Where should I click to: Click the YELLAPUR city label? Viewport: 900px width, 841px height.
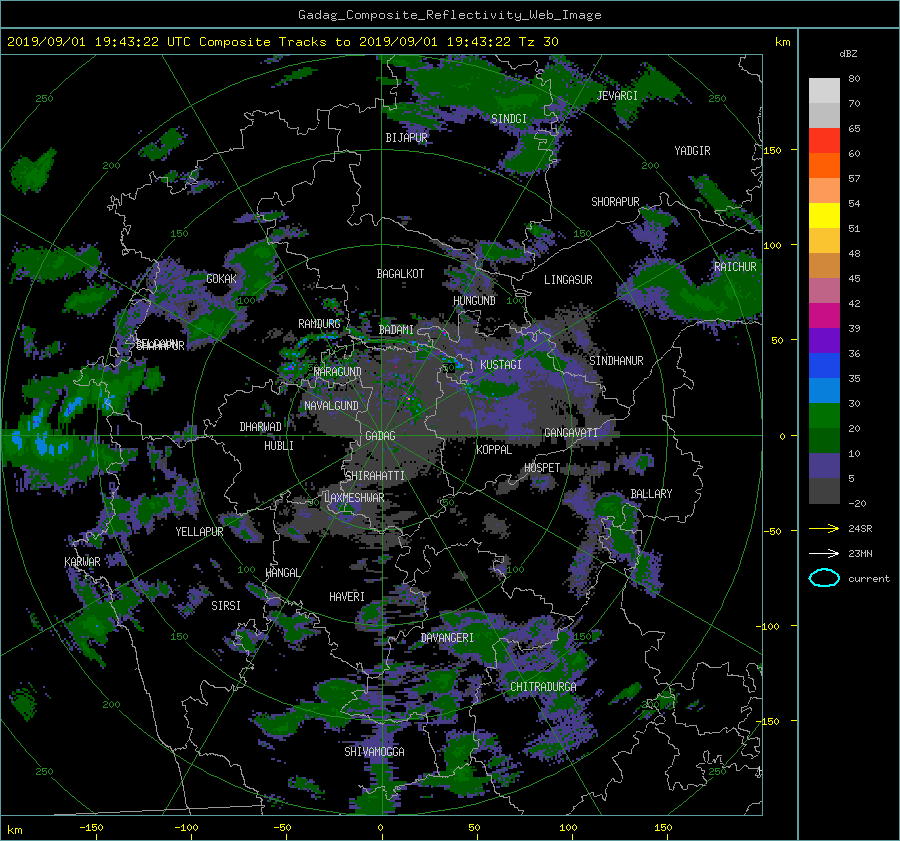199,532
